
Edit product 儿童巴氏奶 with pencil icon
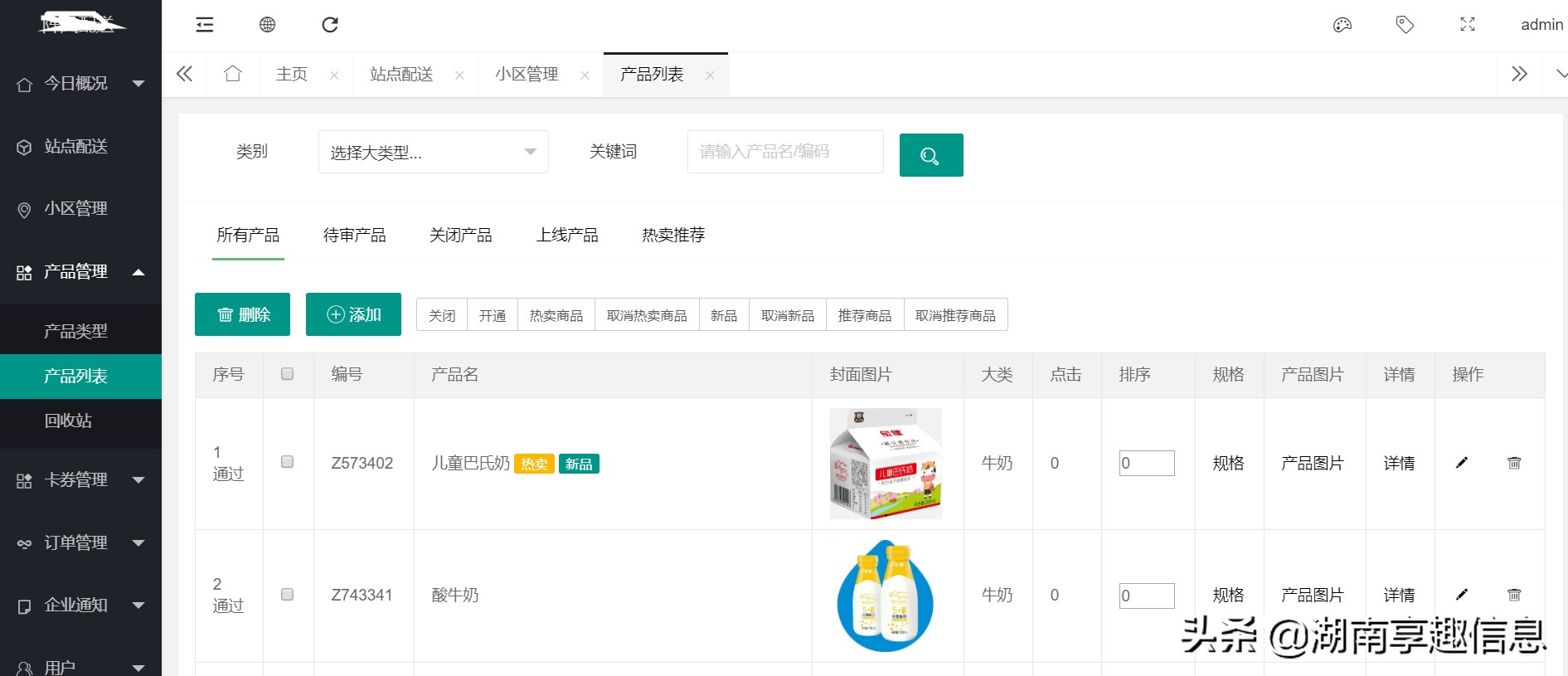tap(1462, 463)
